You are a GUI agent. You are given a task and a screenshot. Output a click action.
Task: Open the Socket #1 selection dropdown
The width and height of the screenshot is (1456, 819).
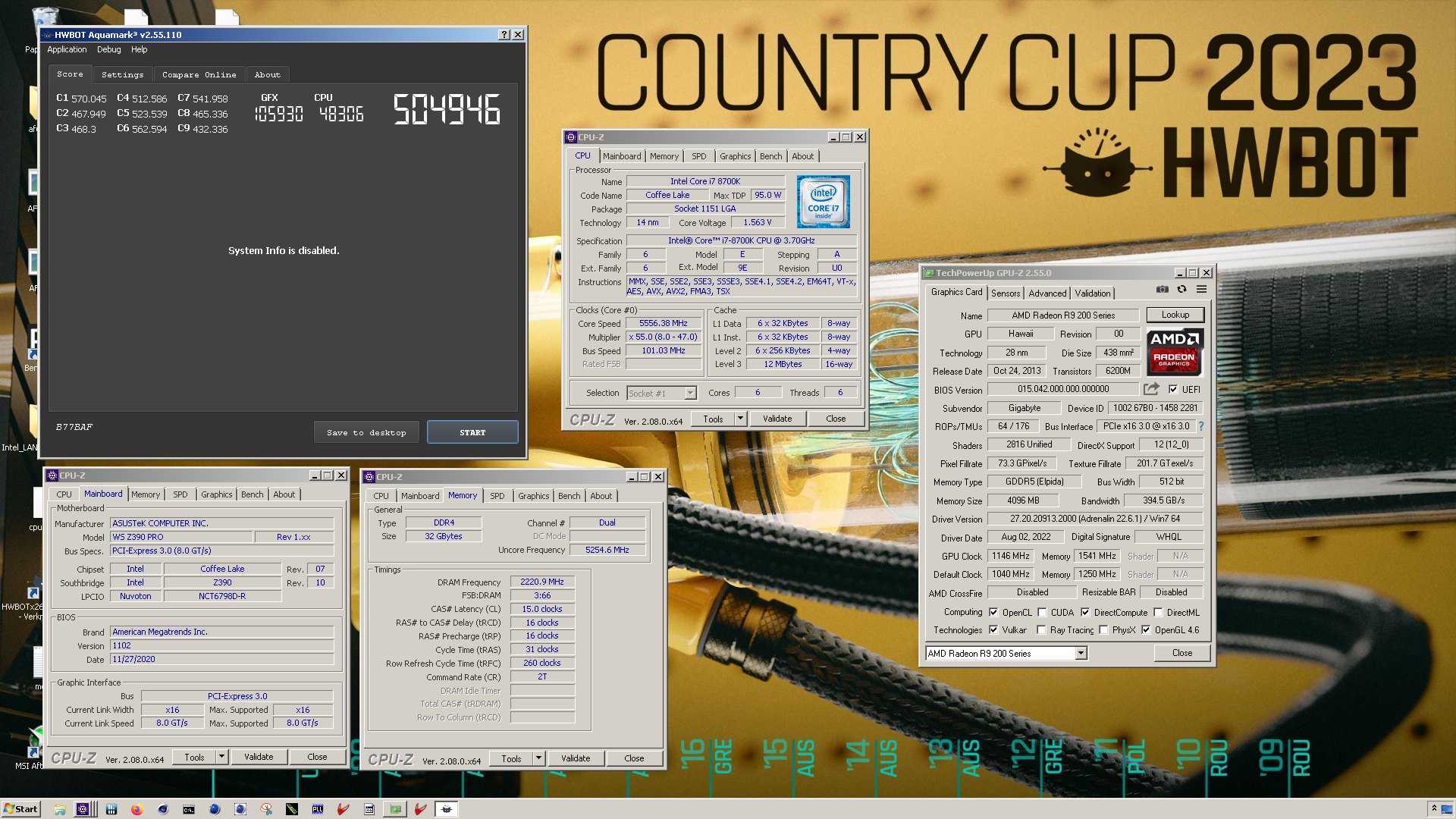690,393
